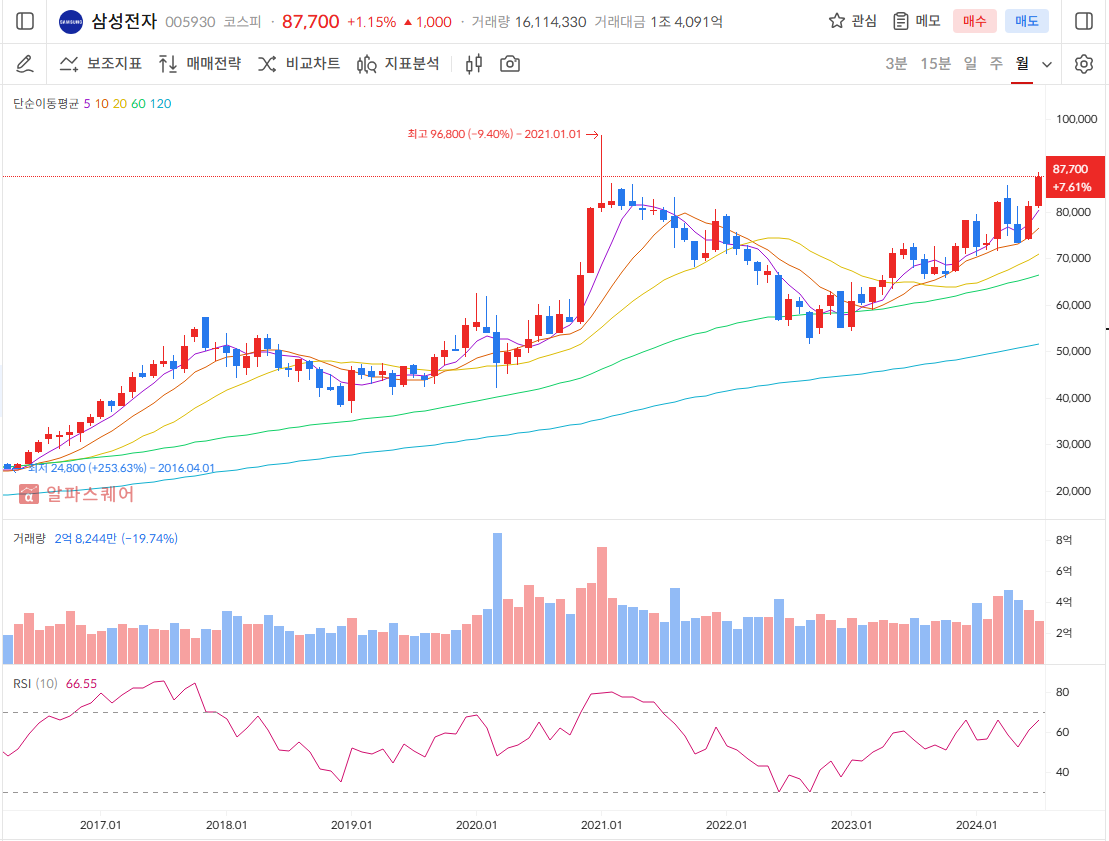The width and height of the screenshot is (1109, 841).
Task: Select the 월 monthly timeframe
Action: pos(1022,64)
